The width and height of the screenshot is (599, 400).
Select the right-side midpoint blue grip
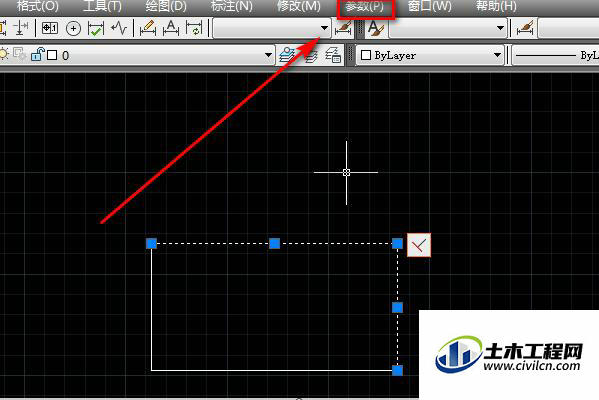[397, 307]
